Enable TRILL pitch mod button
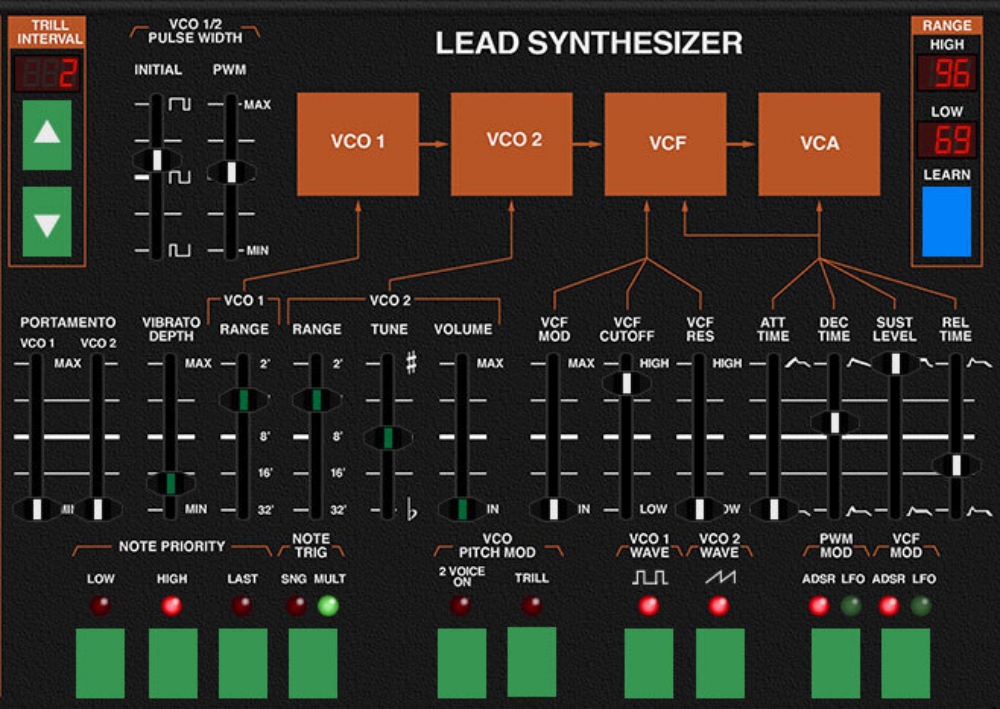Image resolution: width=1000 pixels, height=709 pixels. tap(532, 662)
